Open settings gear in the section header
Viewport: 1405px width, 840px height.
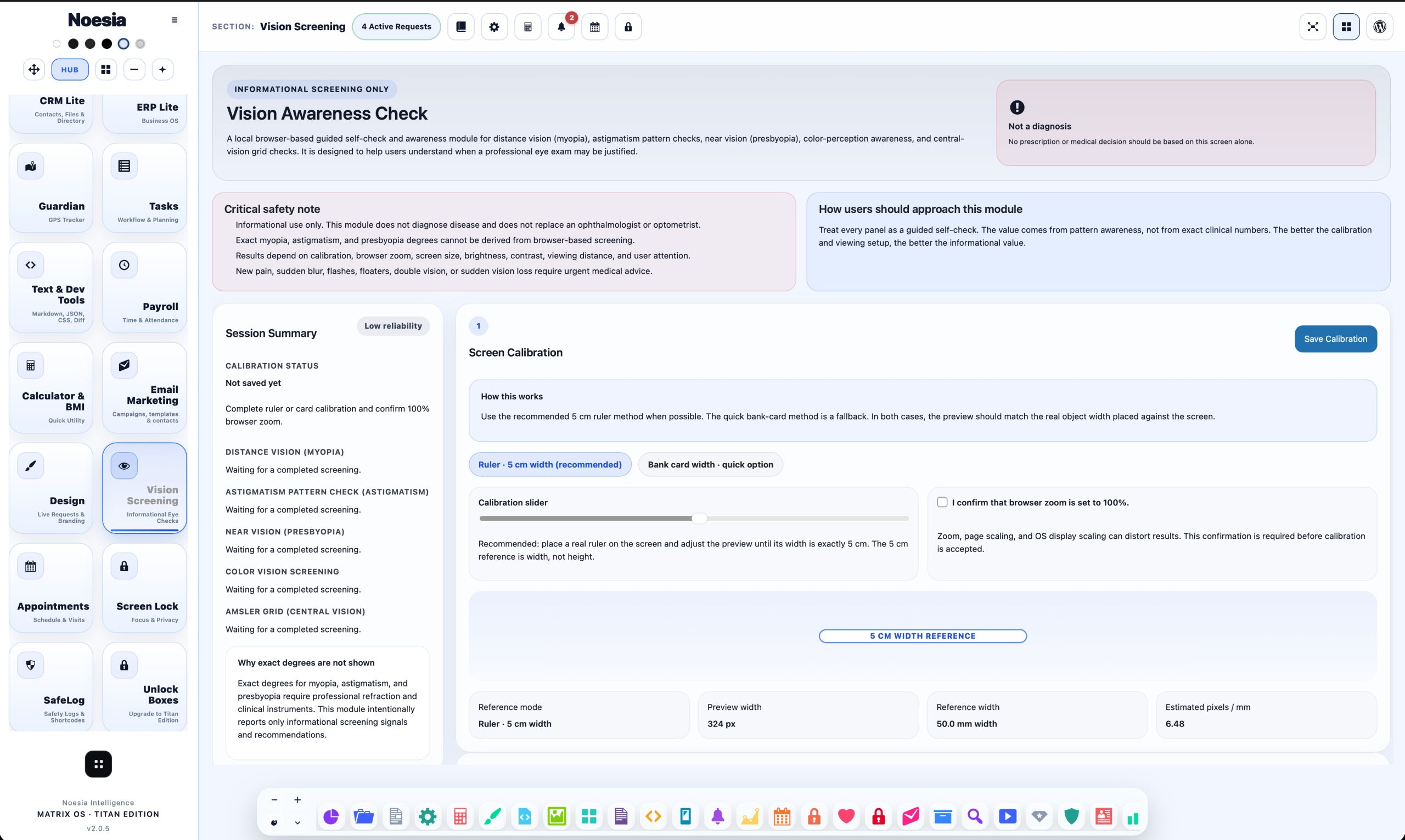[494, 26]
